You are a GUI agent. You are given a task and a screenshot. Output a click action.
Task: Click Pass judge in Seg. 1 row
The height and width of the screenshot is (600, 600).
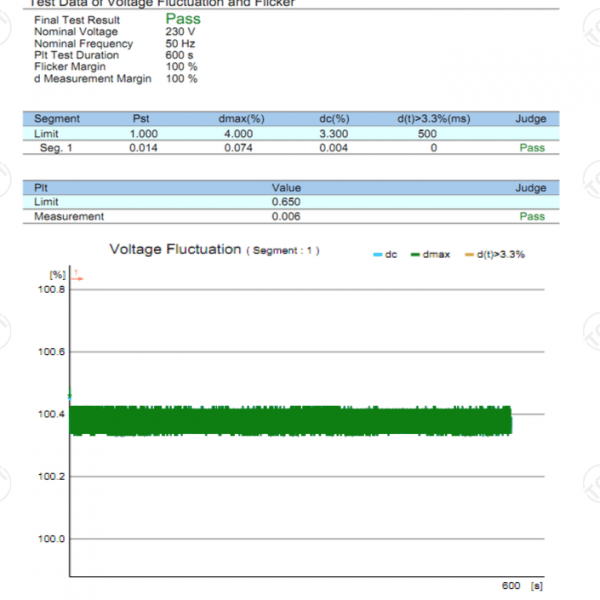pos(532,148)
